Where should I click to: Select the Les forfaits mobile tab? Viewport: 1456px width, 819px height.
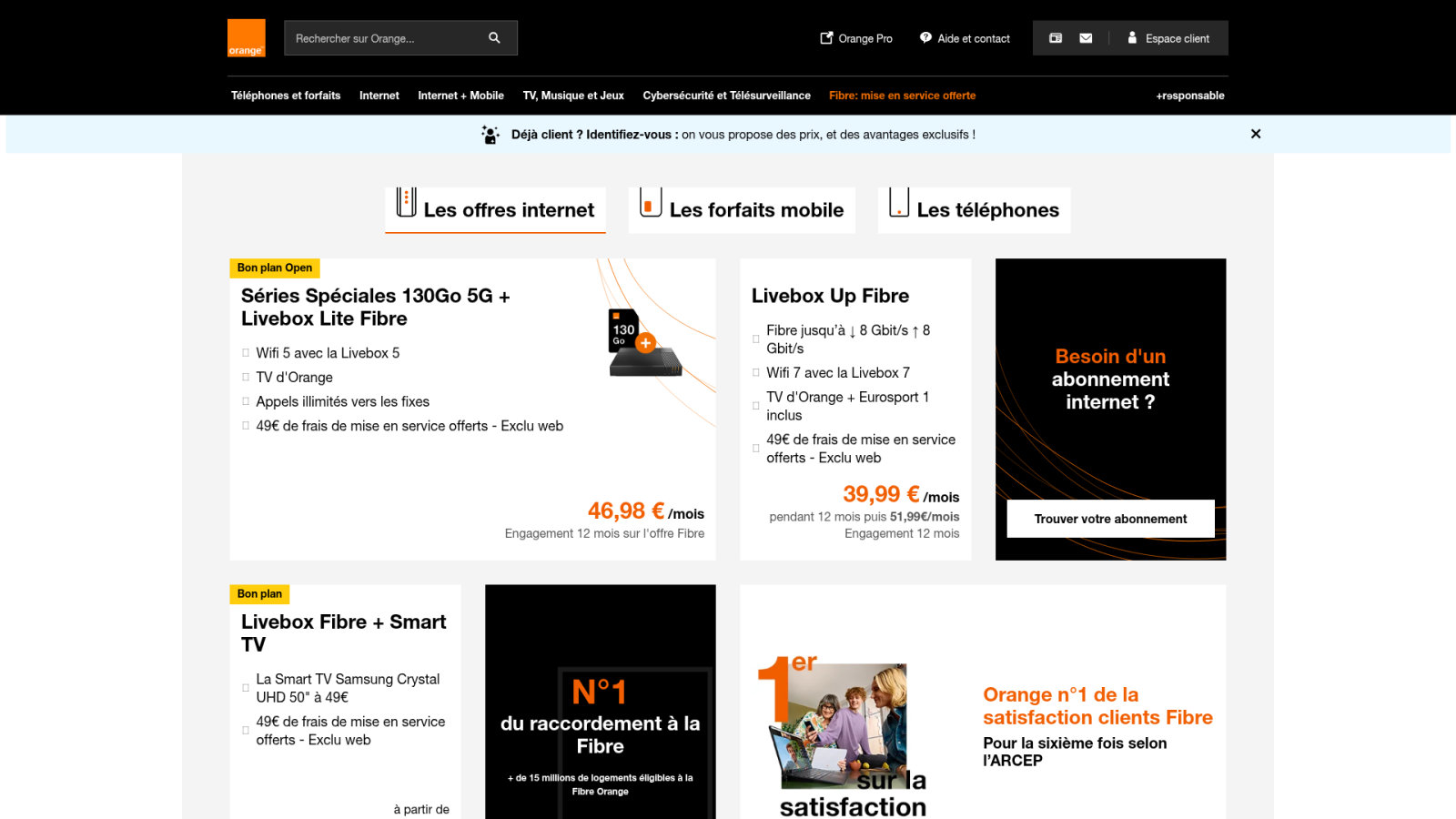(x=742, y=210)
